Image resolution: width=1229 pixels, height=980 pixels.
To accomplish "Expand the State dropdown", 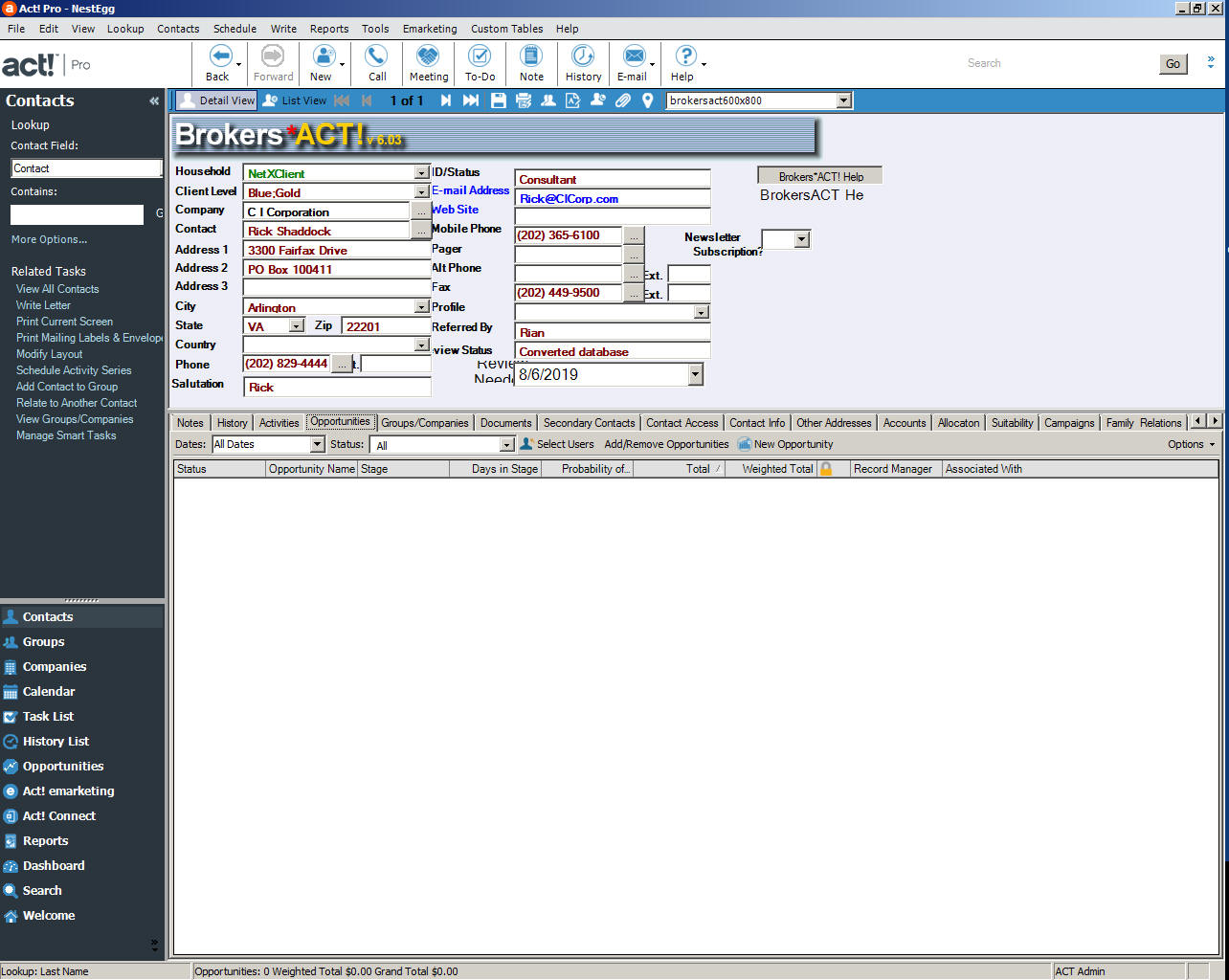I will (296, 326).
